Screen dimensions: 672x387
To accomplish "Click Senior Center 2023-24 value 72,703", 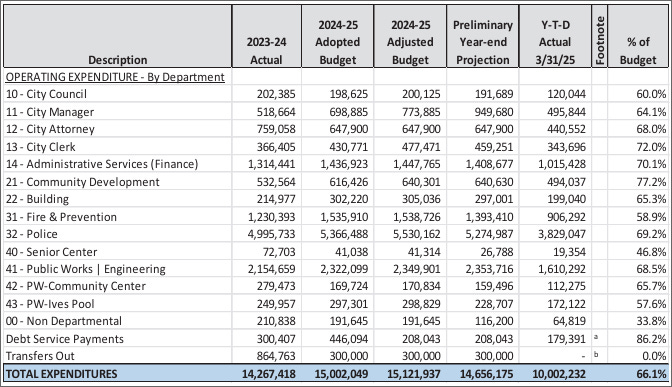I will click(280, 252).
